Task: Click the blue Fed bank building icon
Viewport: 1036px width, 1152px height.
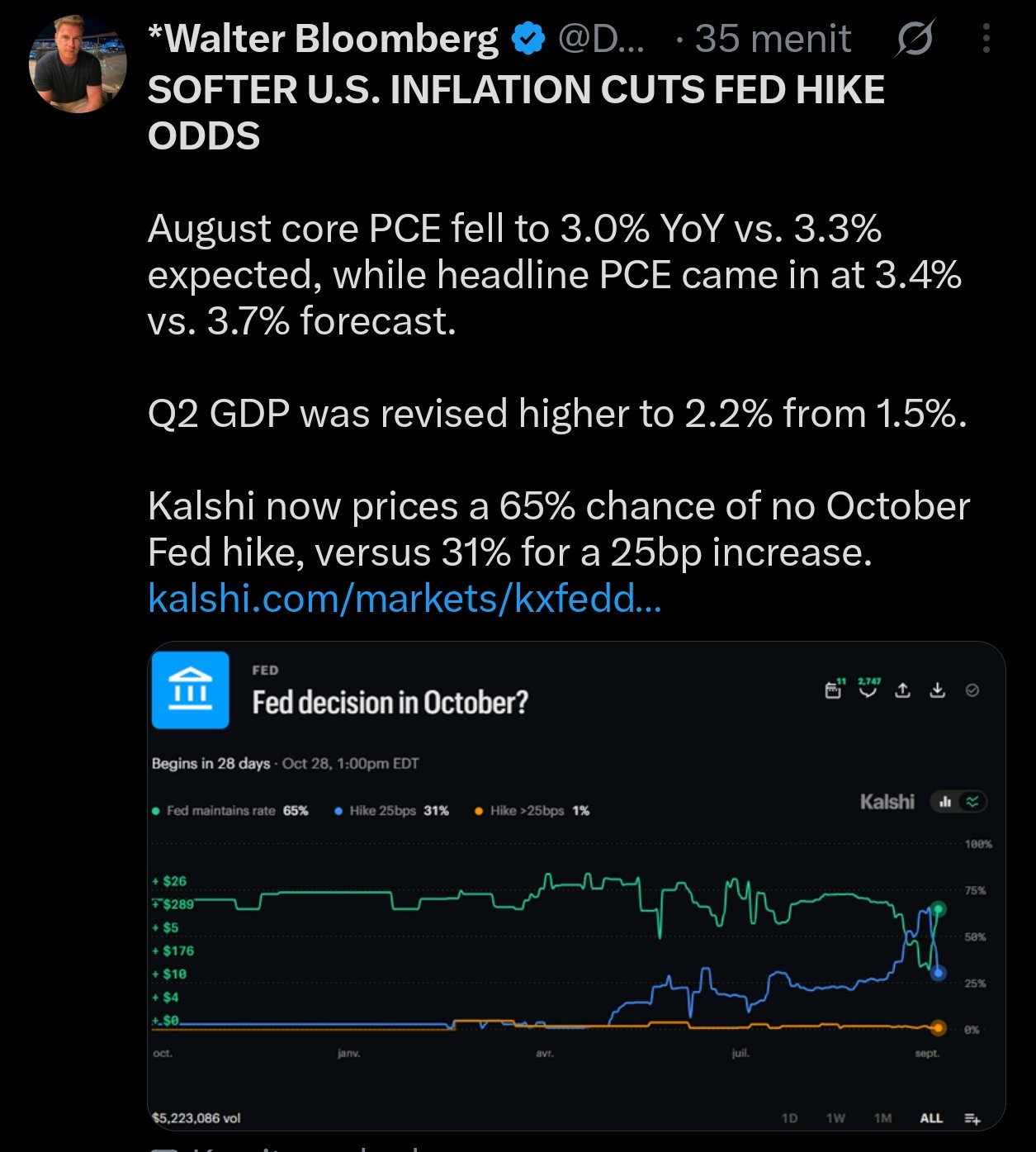Action: [x=191, y=690]
